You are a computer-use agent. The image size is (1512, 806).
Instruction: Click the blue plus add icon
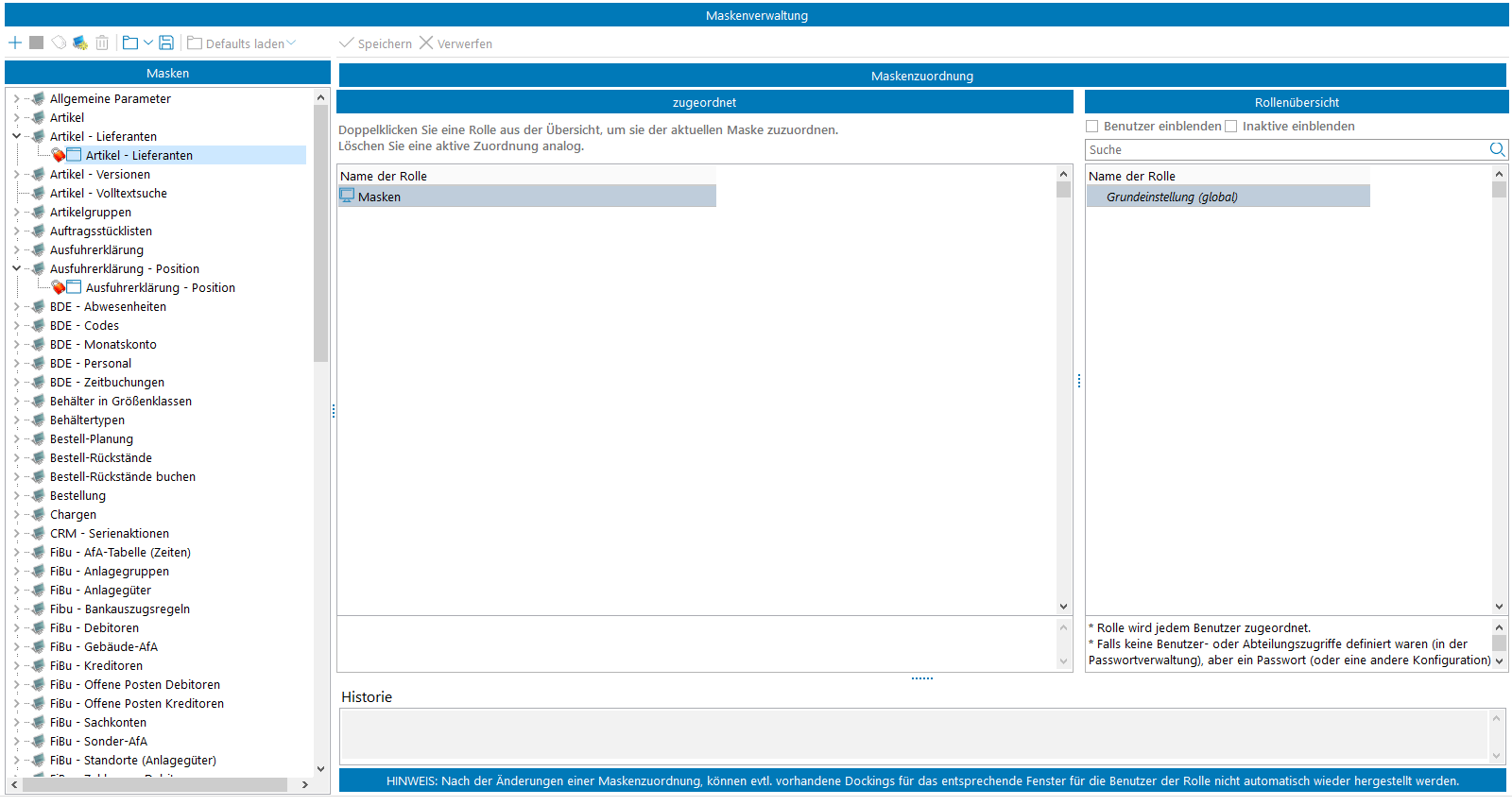[15, 43]
